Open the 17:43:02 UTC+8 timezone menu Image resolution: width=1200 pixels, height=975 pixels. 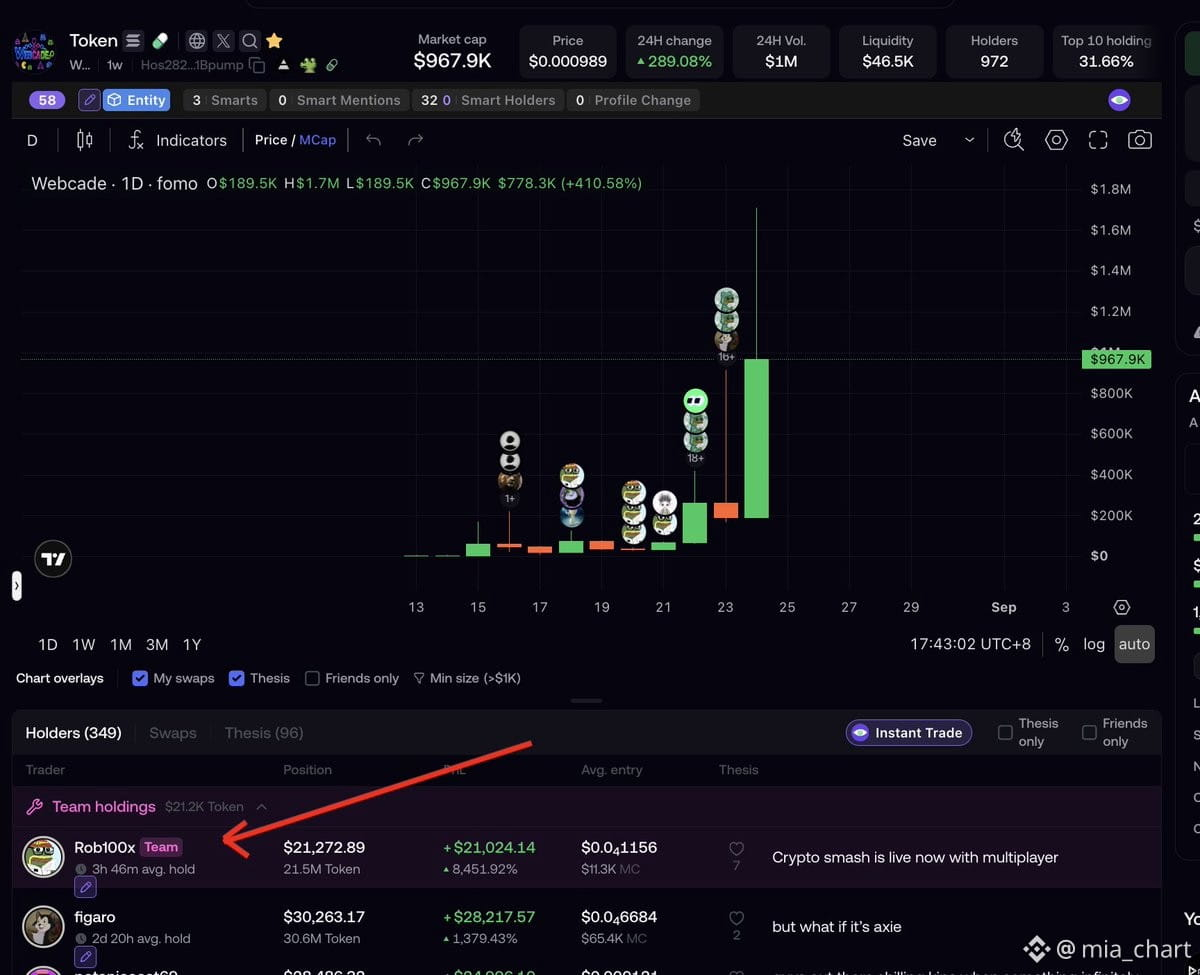point(970,644)
